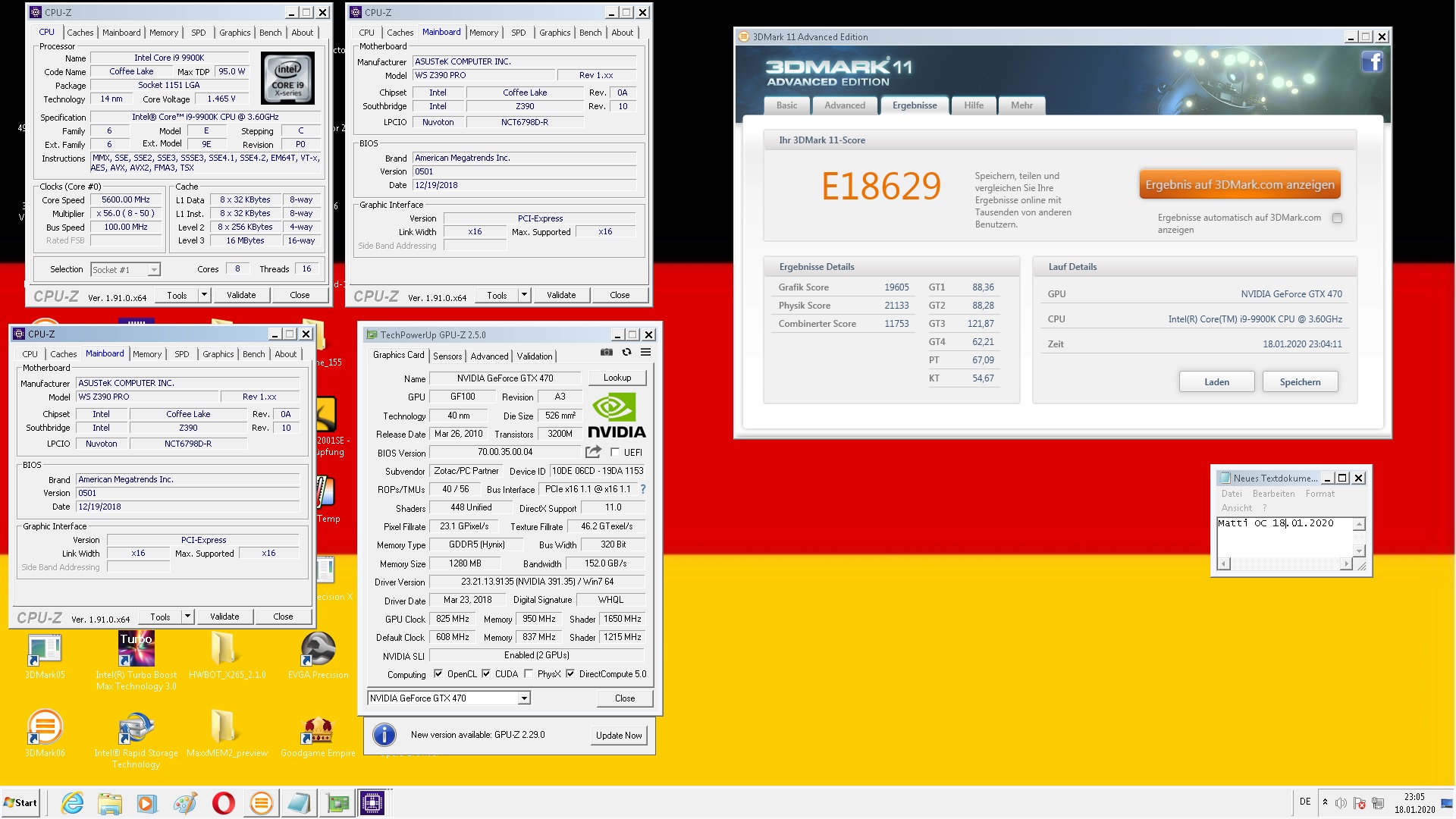Select the 3DMark06 desktop shortcut
The width and height of the screenshot is (1456, 819).
coord(45,733)
